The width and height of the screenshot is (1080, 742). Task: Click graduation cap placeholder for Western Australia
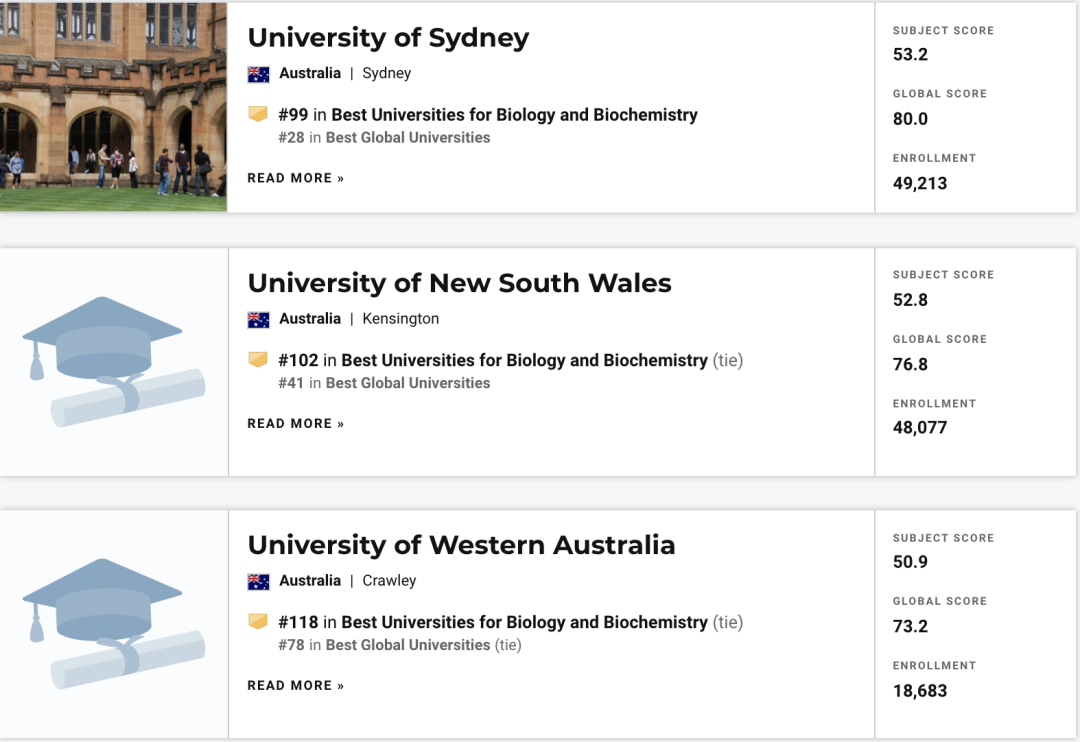click(x=114, y=624)
